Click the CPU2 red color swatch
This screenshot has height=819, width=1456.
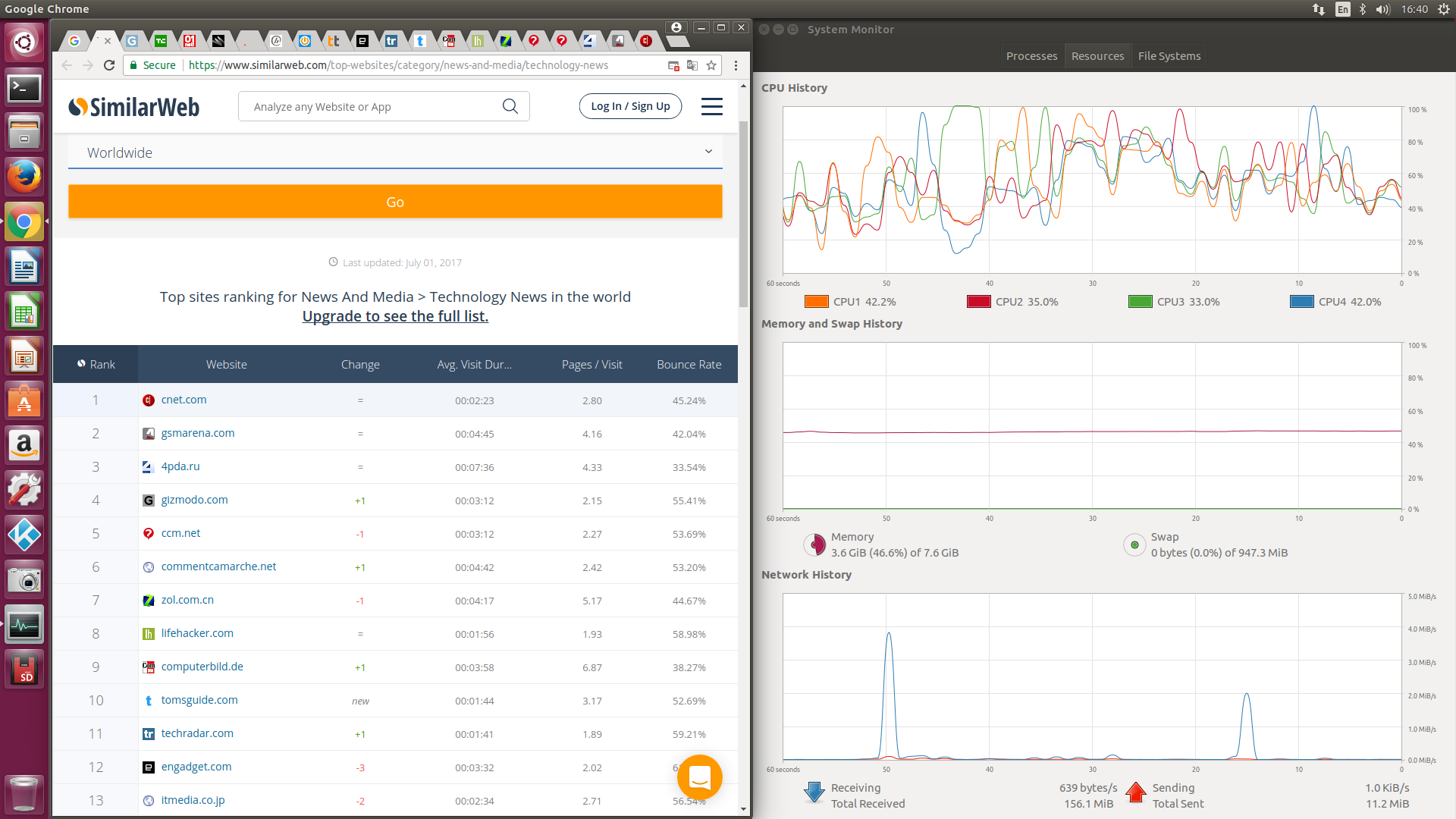[978, 302]
